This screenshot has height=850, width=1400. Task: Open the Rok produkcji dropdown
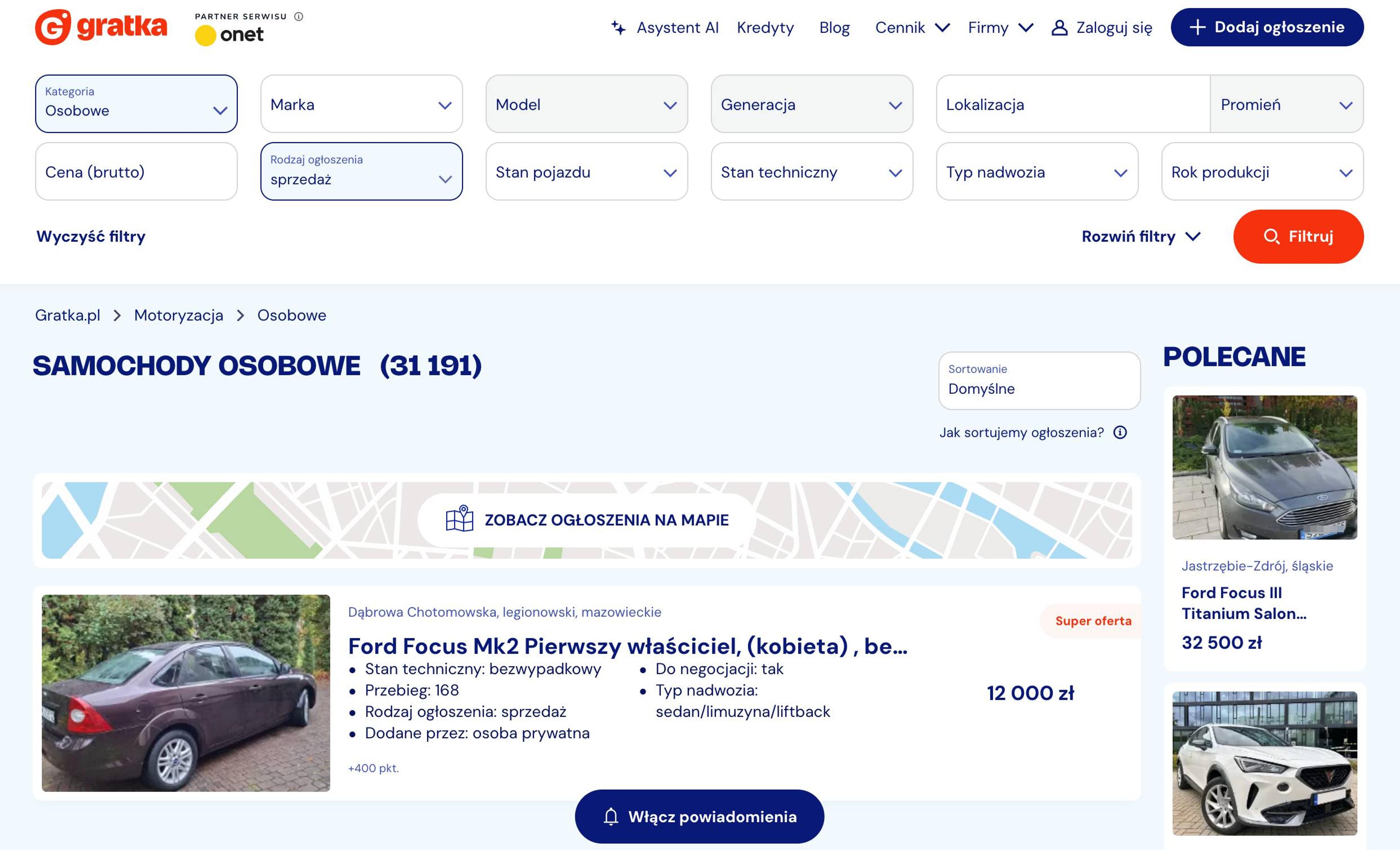[x=1263, y=171]
